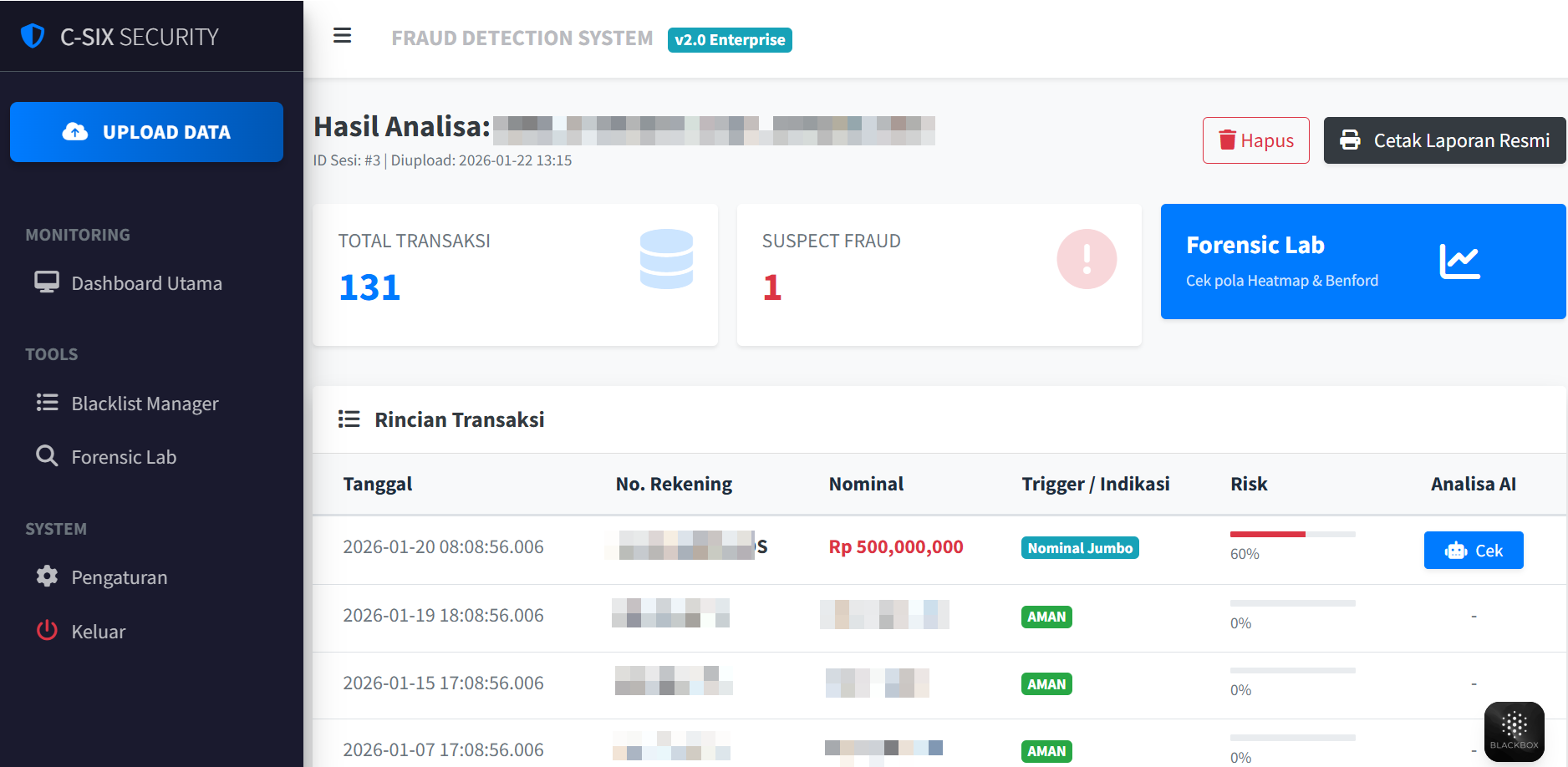Image resolution: width=1568 pixels, height=767 pixels.
Task: Open the Forensic Lab Heatmap & Benford card
Action: [1362, 261]
